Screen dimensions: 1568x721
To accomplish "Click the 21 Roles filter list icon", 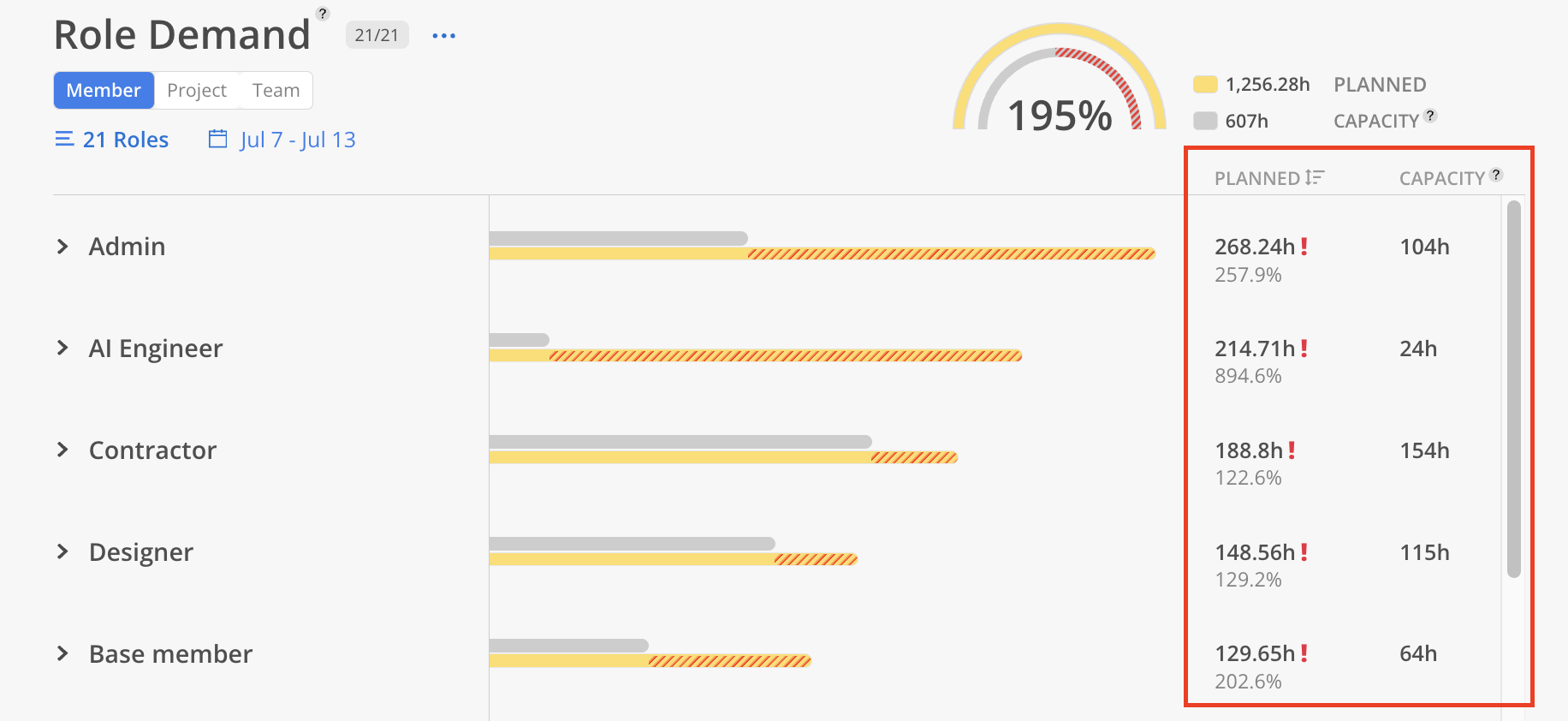I will coord(64,139).
